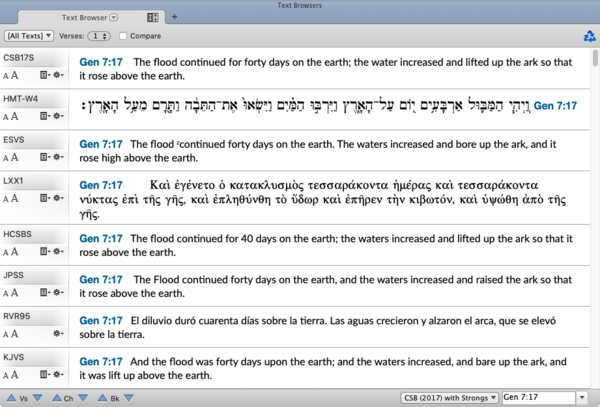Viewport: 600px width, 407px height.
Task: Decrease text size for JPSS row
Action: 5,293
